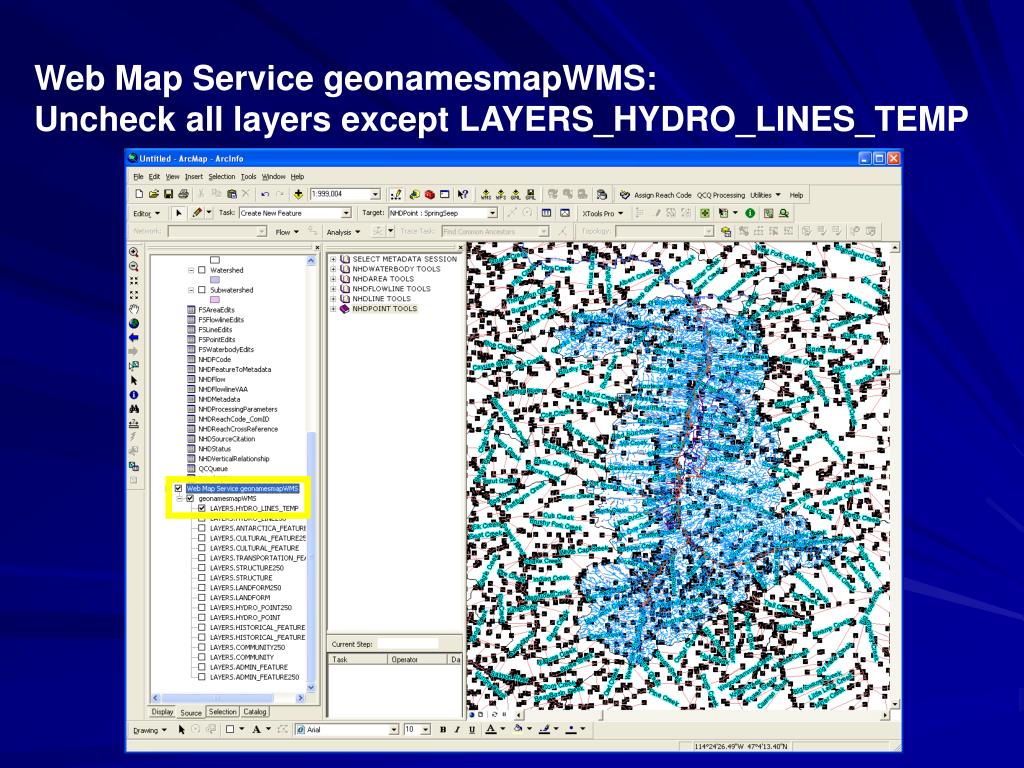The width and height of the screenshot is (1024, 768).
Task: Check the LAYERS.COMMUNITY layer checkbox
Action: tap(202, 658)
